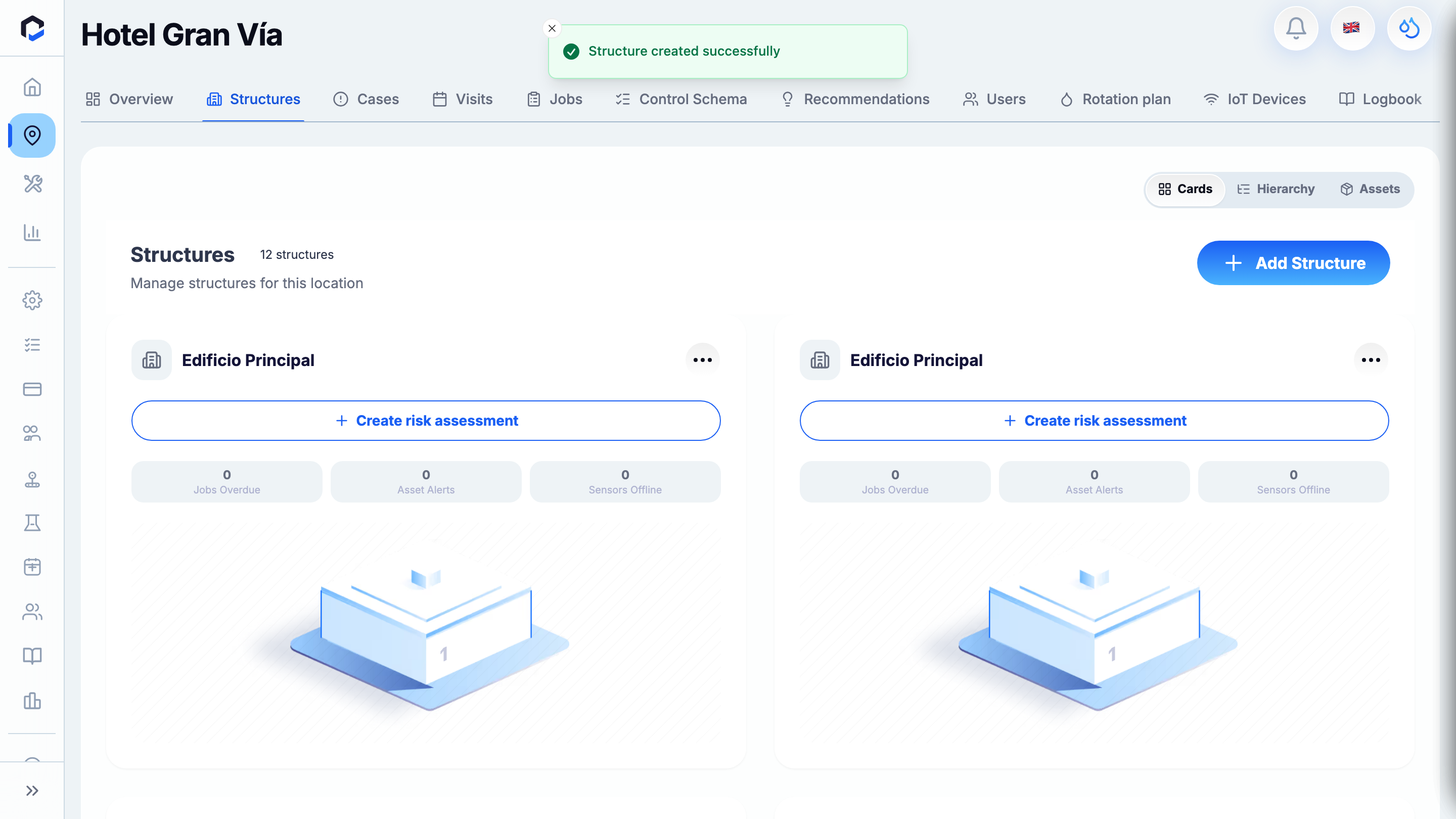Switch to the Users tab
Image resolution: width=1456 pixels, height=819 pixels.
pyautogui.click(x=994, y=100)
